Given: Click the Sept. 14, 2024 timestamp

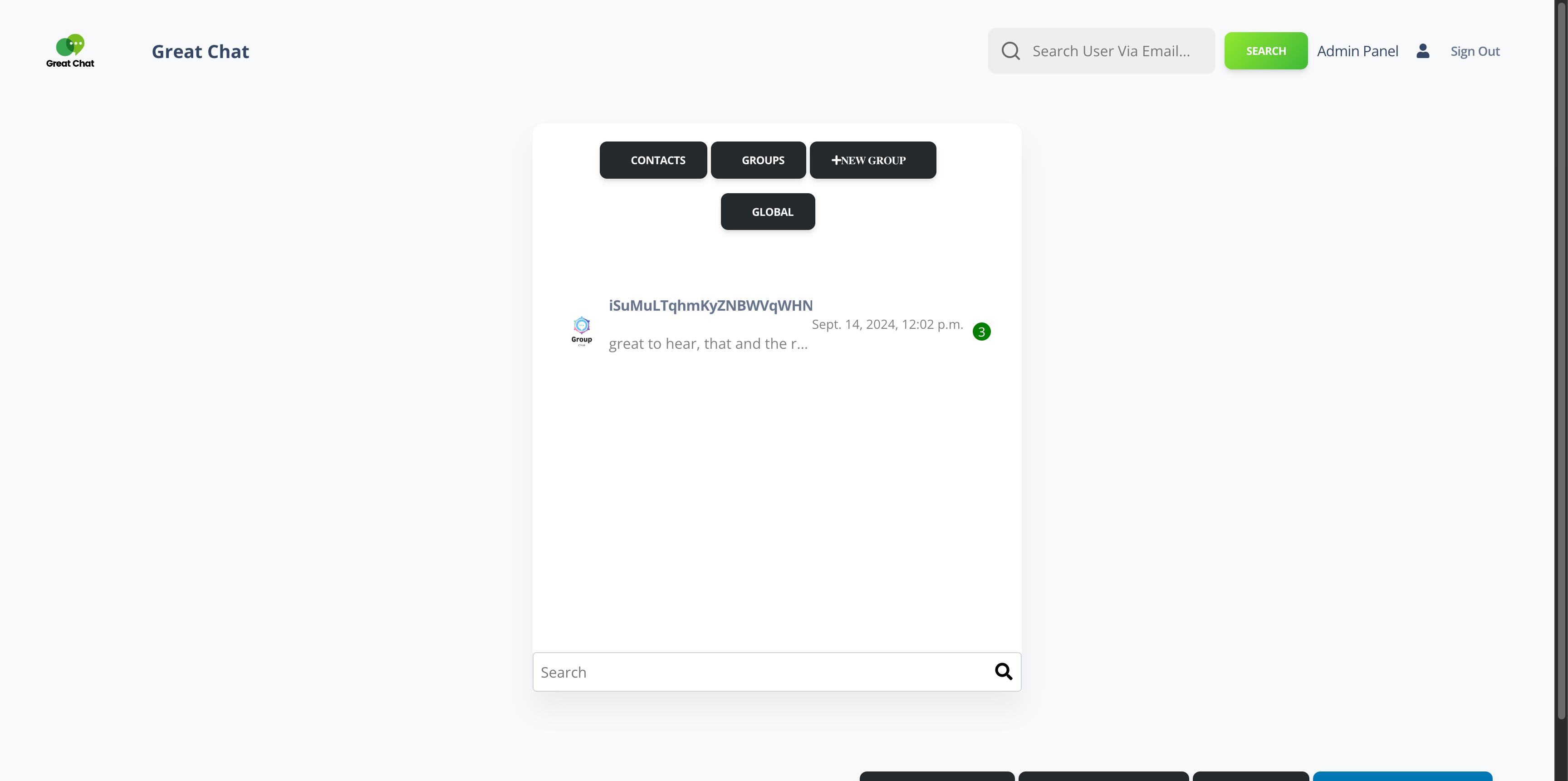Looking at the screenshot, I should tap(887, 324).
